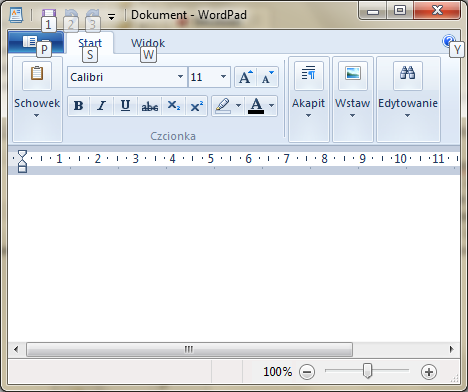Open font color dropdown arrow
Viewport: 468px width, 392px height.
pos(272,106)
